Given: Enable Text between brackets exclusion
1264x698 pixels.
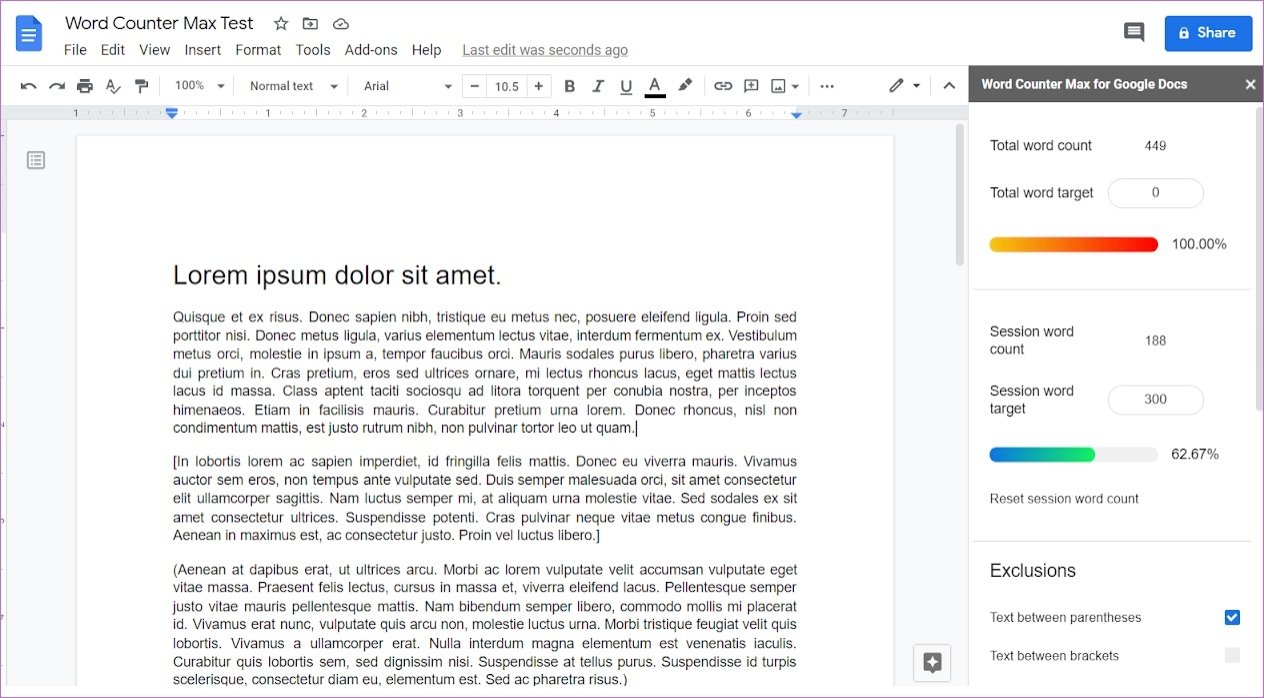Looking at the screenshot, I should click(x=1232, y=656).
